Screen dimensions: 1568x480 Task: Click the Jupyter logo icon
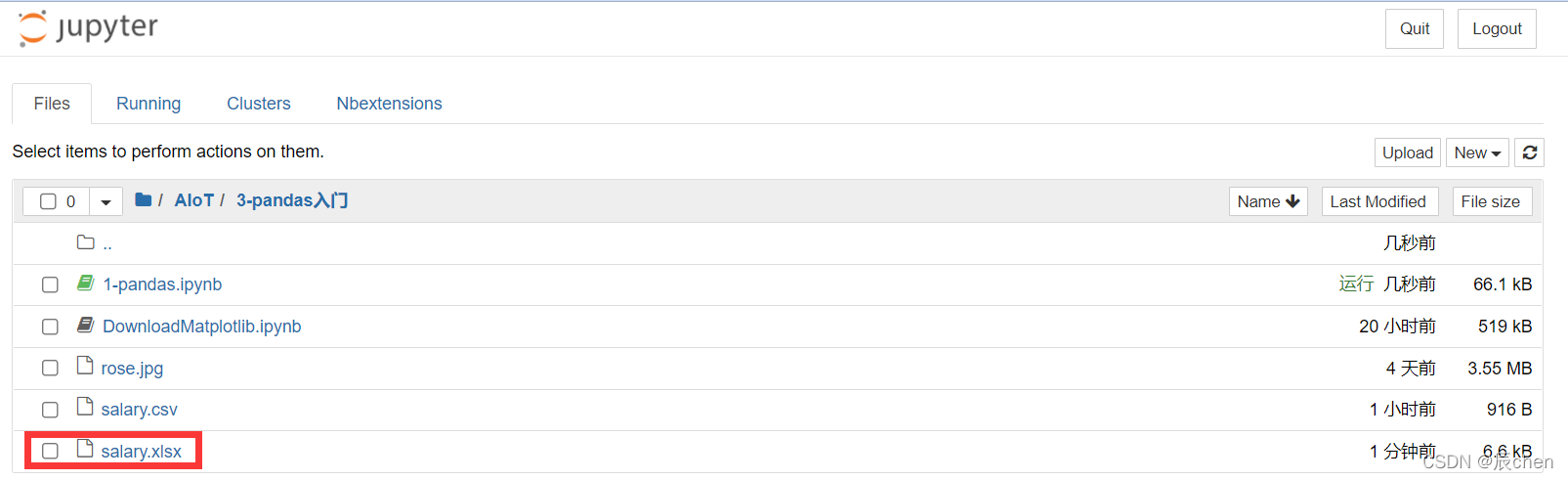(32, 28)
